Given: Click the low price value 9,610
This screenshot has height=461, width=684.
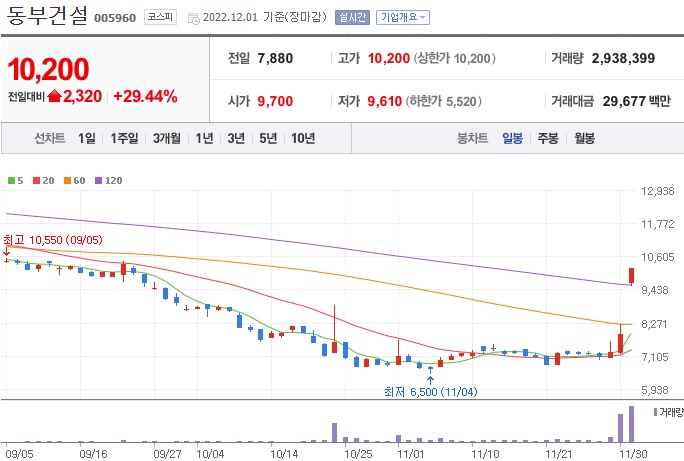Looking at the screenshot, I should point(384,101).
